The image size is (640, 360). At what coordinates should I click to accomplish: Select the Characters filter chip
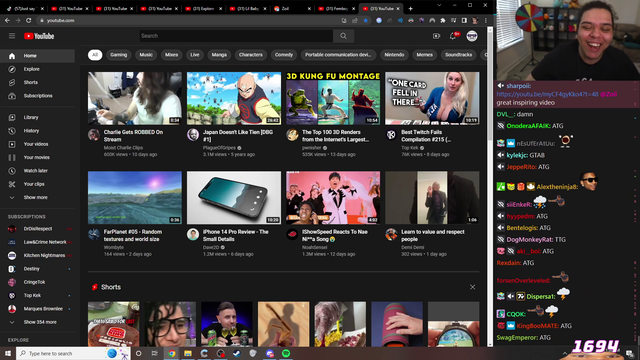click(x=251, y=55)
